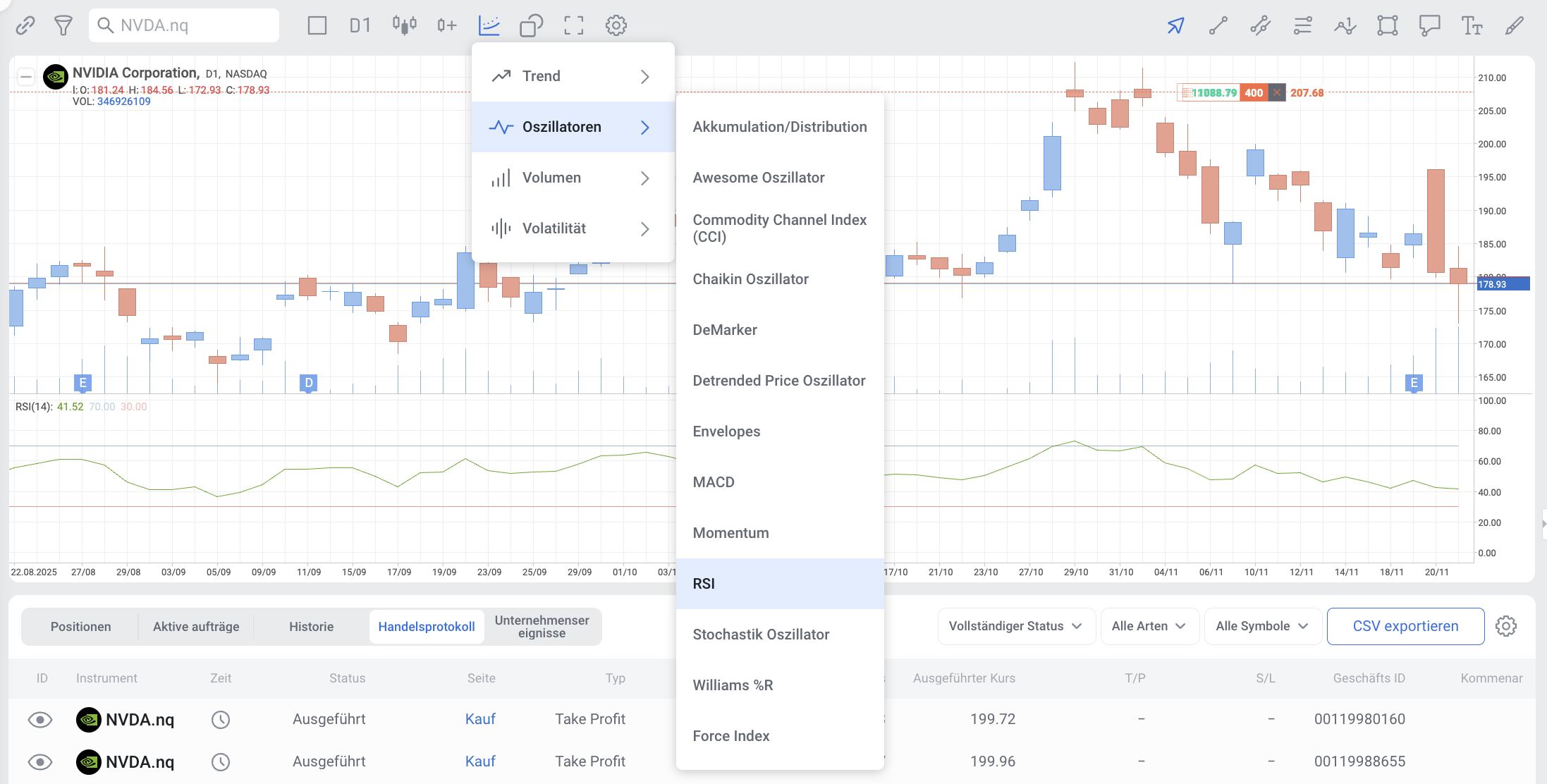Image resolution: width=1547 pixels, height=784 pixels.
Task: Open the indicators chart icon
Action: pos(489,26)
